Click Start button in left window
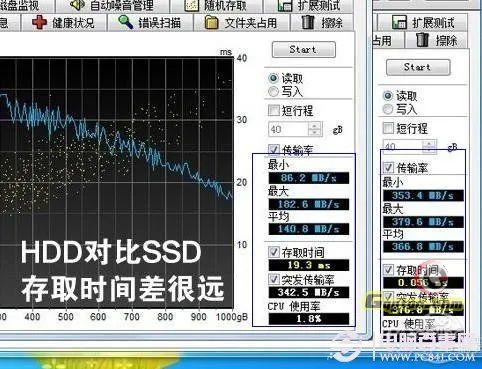The height and width of the screenshot is (369, 482). pyautogui.click(x=304, y=50)
